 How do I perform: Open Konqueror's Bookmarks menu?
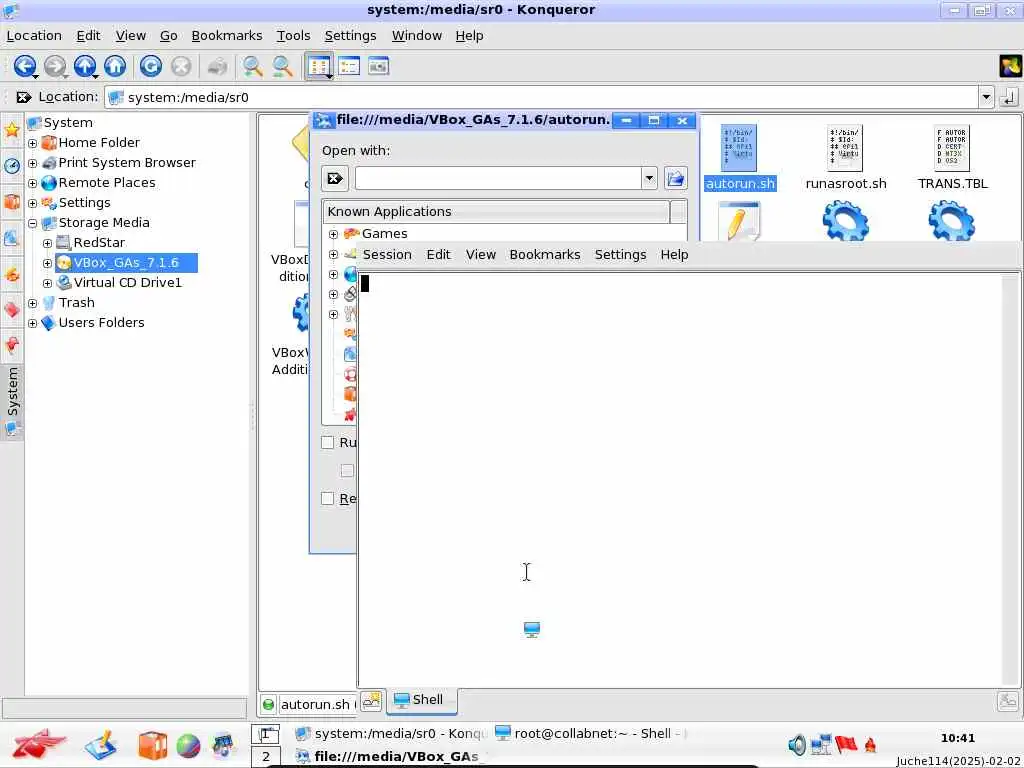(227, 36)
